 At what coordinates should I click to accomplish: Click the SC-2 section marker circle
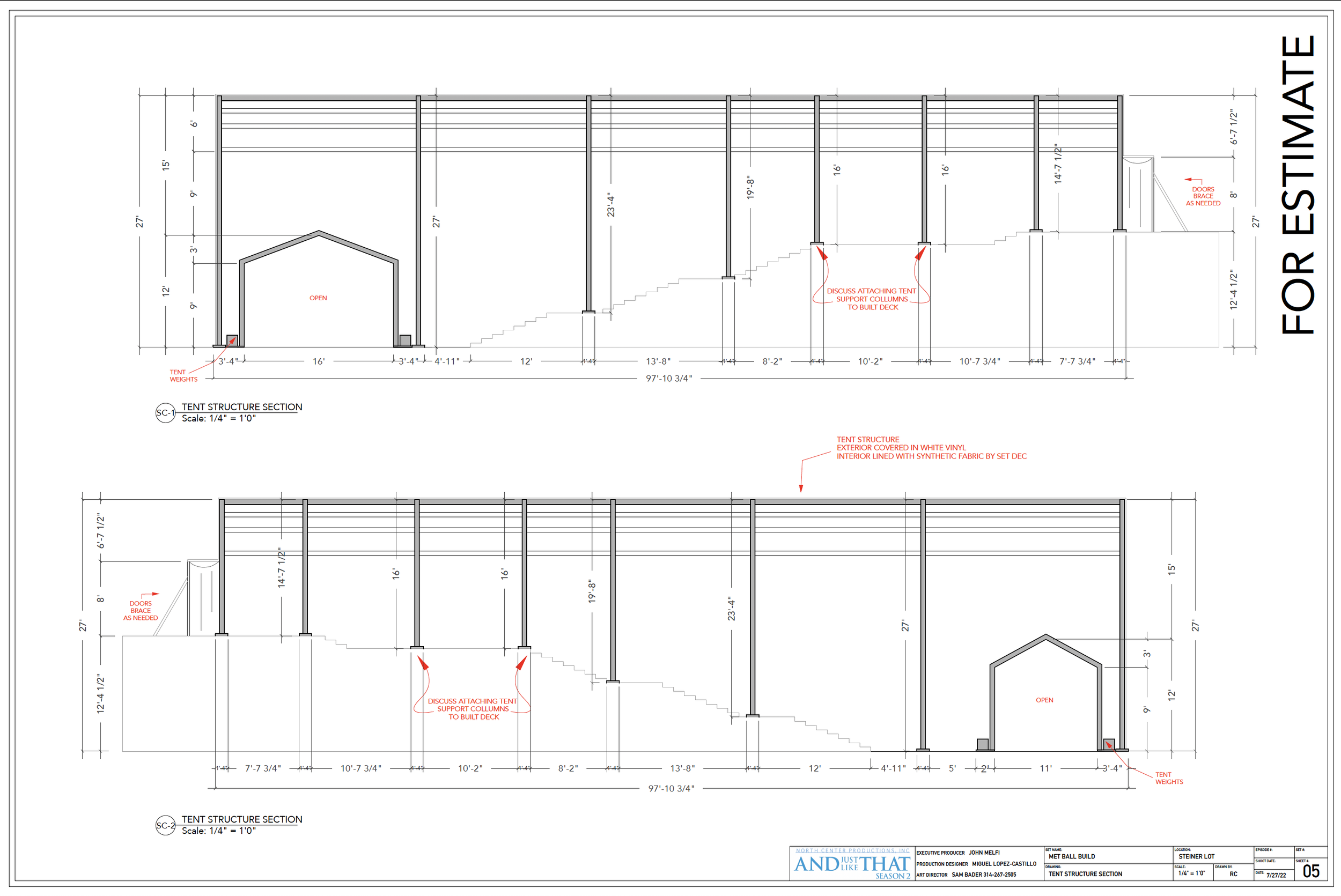165,825
